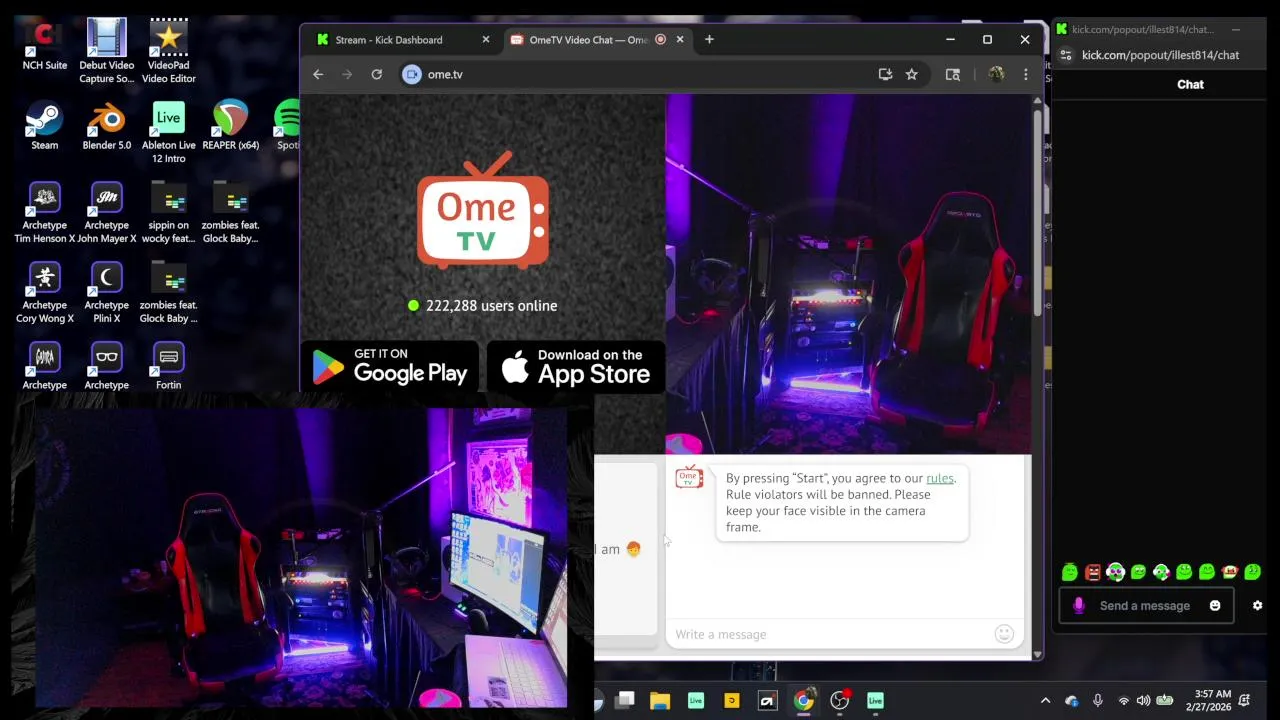1280x720 pixels.
Task: Open Blender 5.0 desktop shortcut
Action: tap(107, 126)
